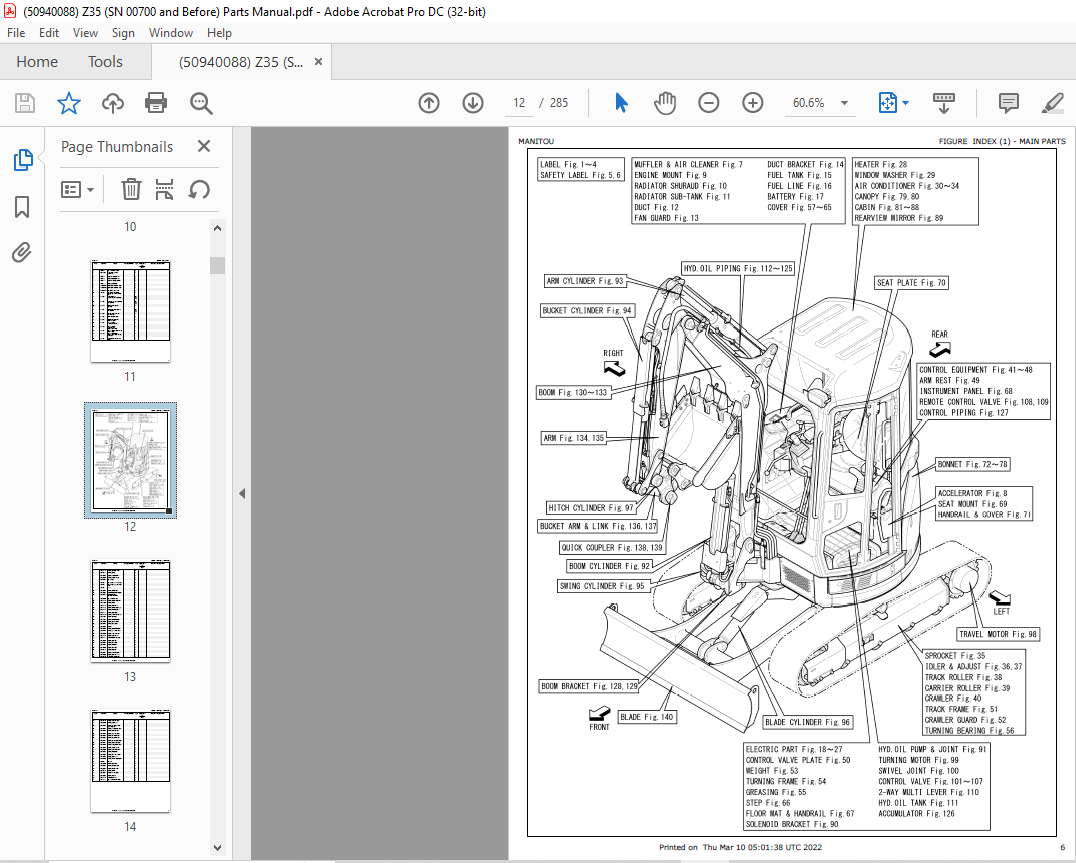The image size is (1076, 863).
Task: Open the Find text magnifier icon
Action: pyautogui.click(x=200, y=103)
